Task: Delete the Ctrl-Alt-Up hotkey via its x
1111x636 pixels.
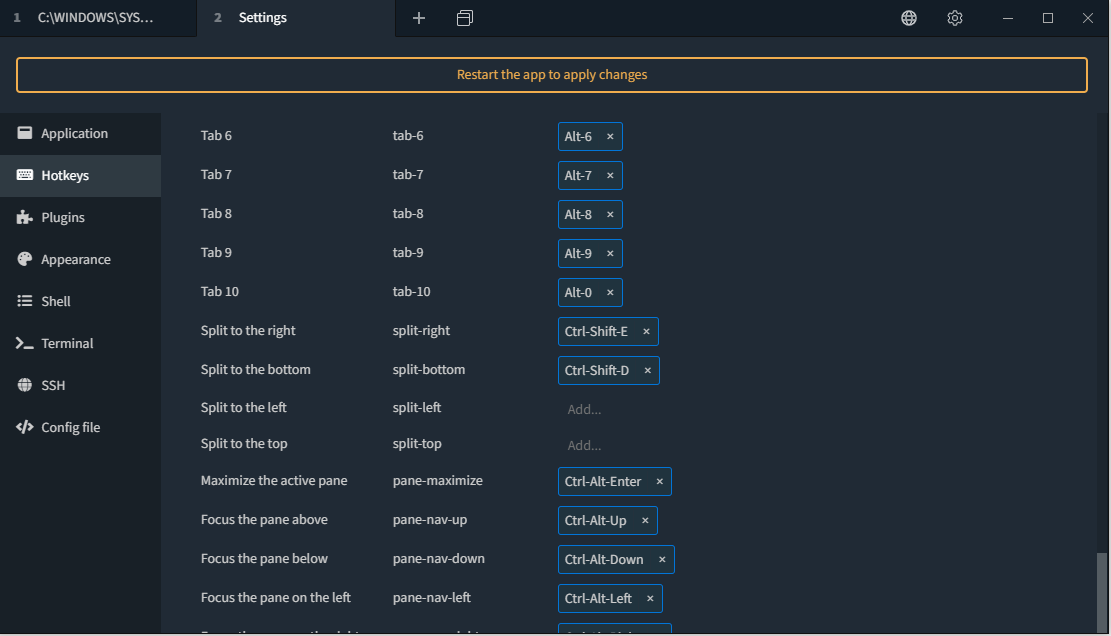Action: pyautogui.click(x=645, y=521)
